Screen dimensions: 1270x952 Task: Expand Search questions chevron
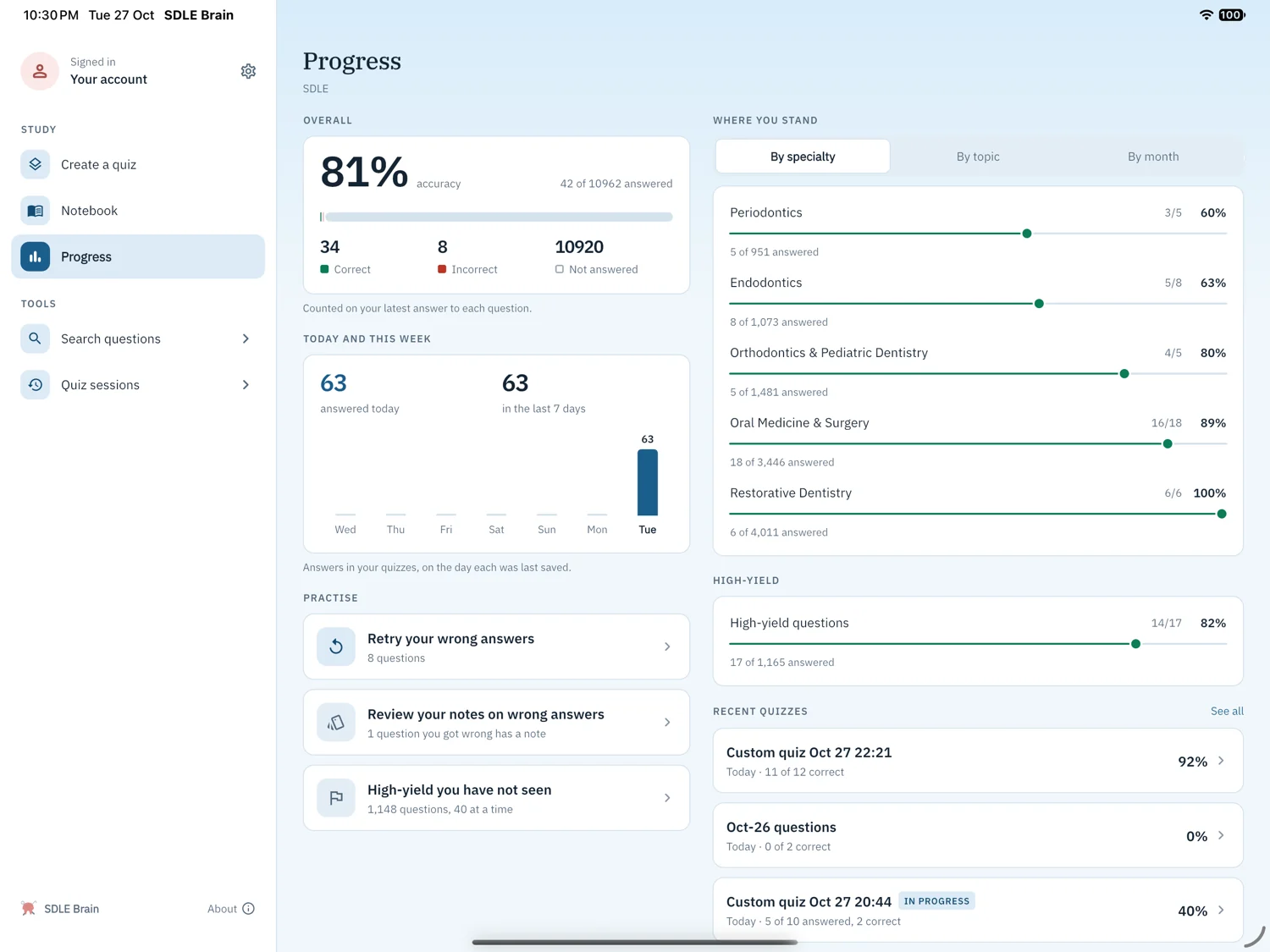point(246,338)
